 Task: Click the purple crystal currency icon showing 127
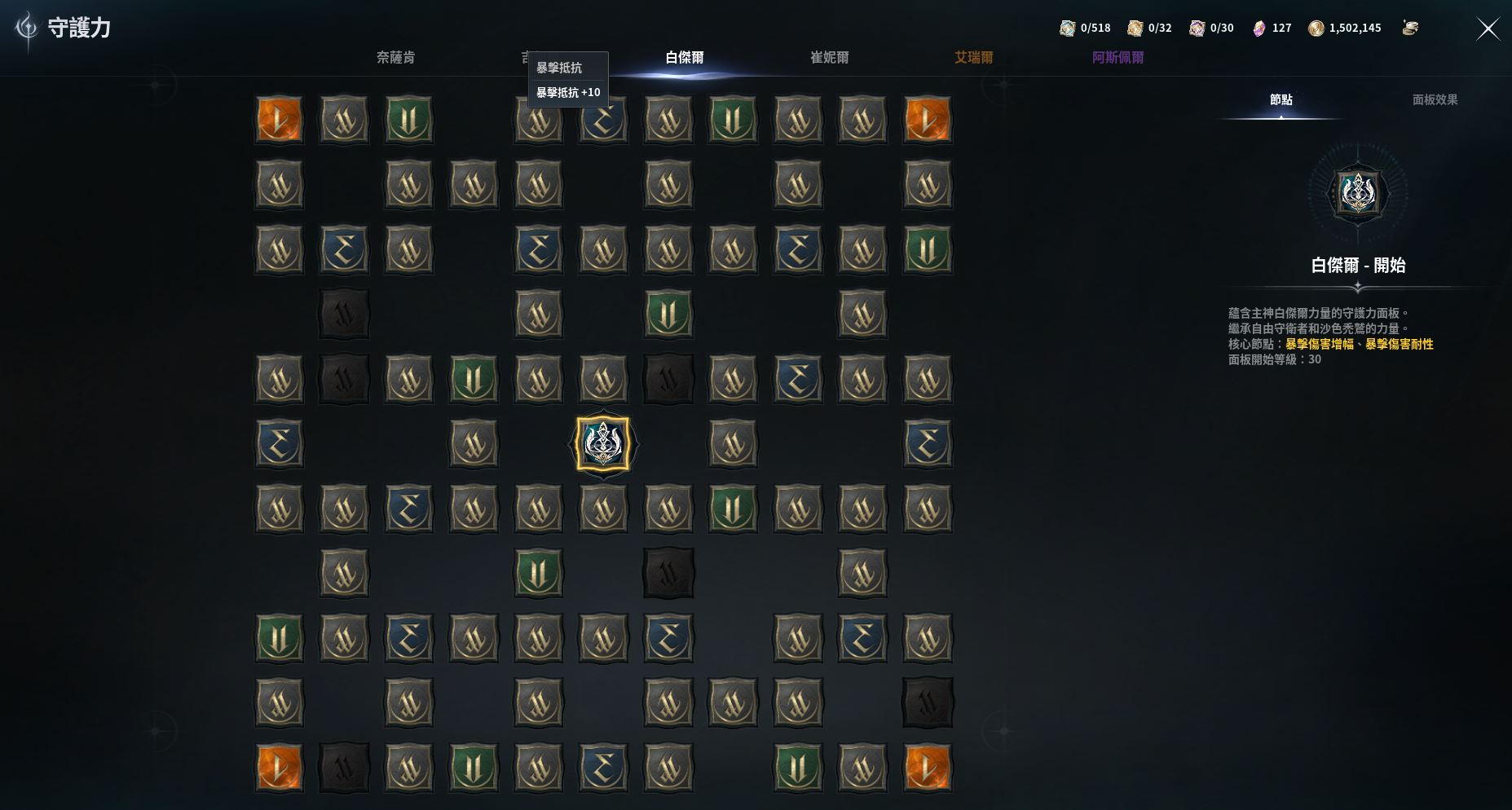click(1259, 28)
